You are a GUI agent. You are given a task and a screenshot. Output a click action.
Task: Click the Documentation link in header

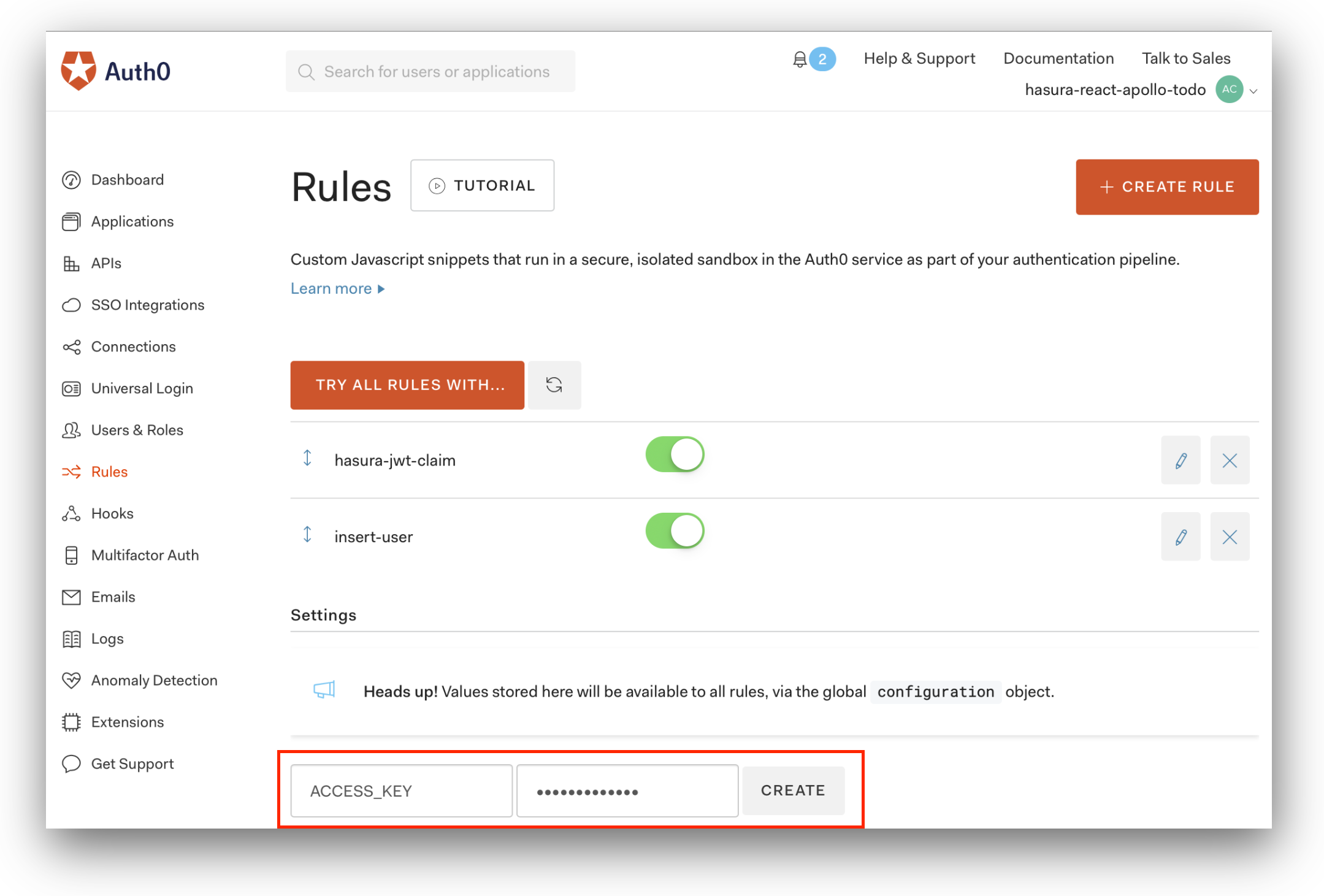[1058, 58]
